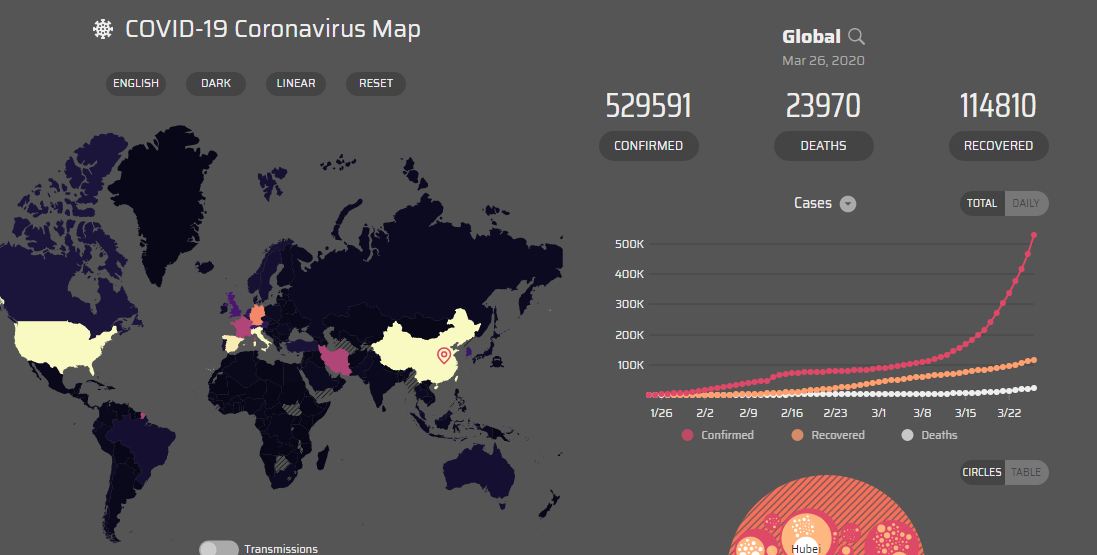Click the recovered count 114810
This screenshot has width=1097, height=555.
998,106
